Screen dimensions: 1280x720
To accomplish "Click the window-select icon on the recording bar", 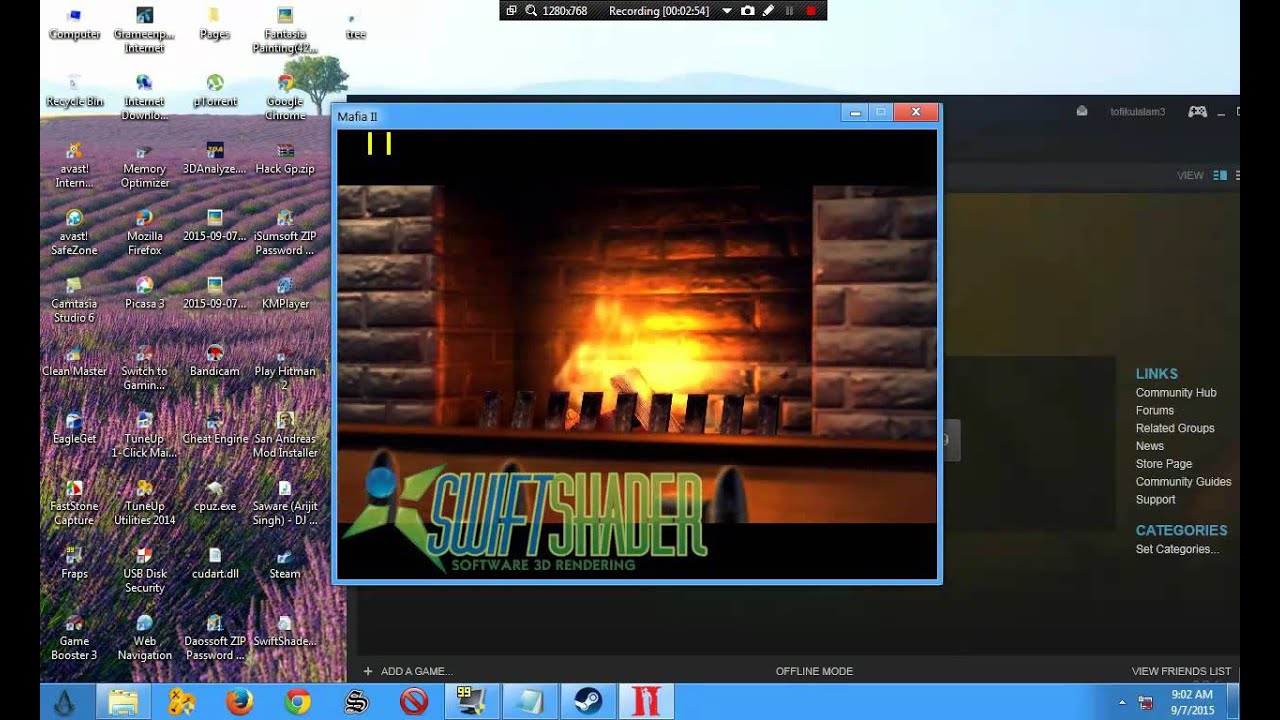I will click(511, 11).
